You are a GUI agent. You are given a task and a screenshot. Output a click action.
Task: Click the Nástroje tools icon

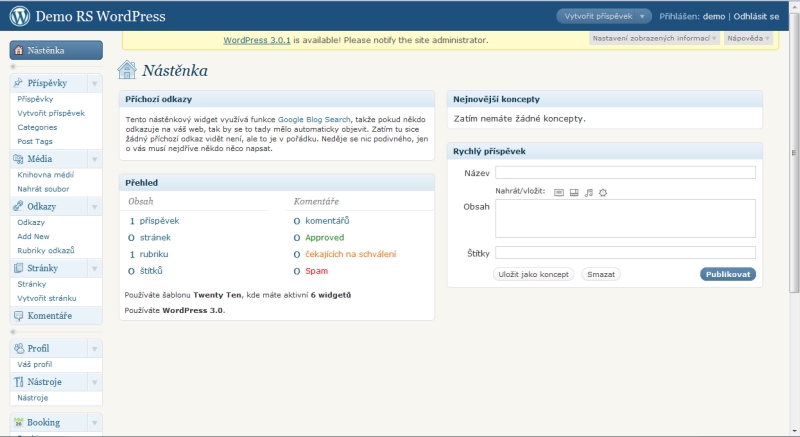tap(18, 381)
